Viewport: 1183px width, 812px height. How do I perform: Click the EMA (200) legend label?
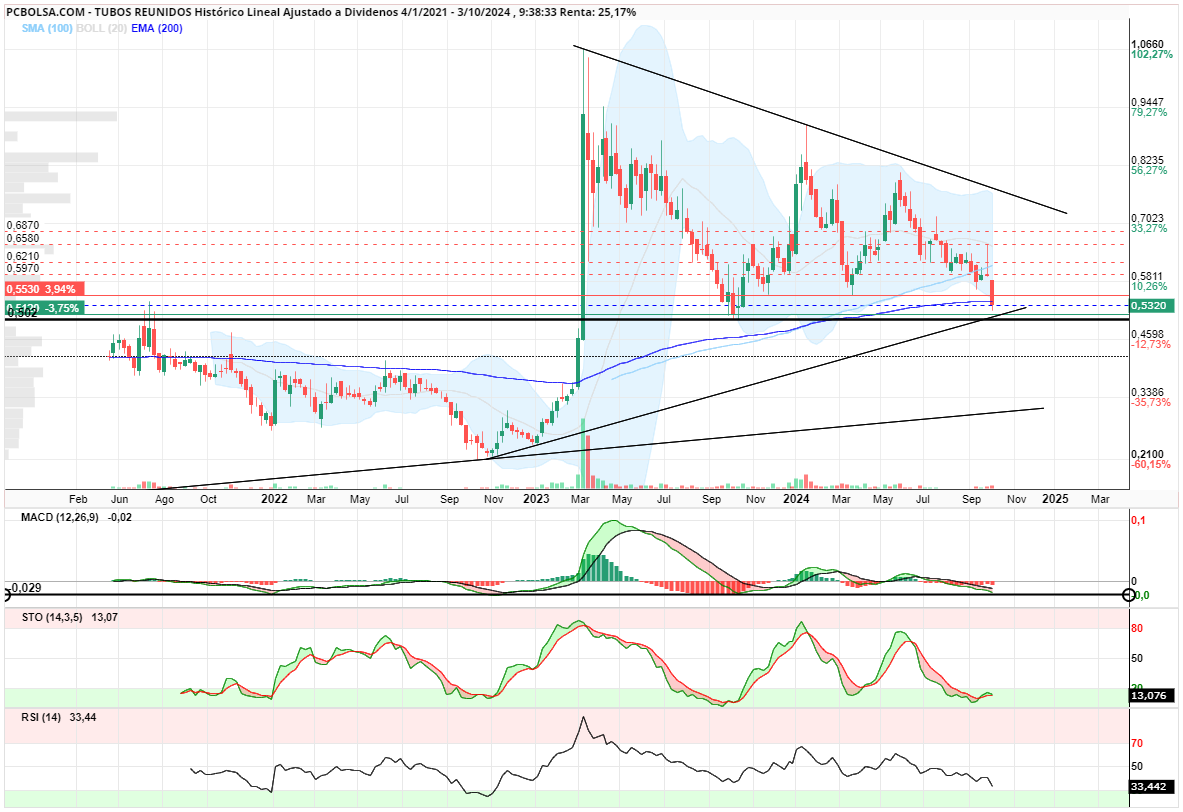[157, 29]
